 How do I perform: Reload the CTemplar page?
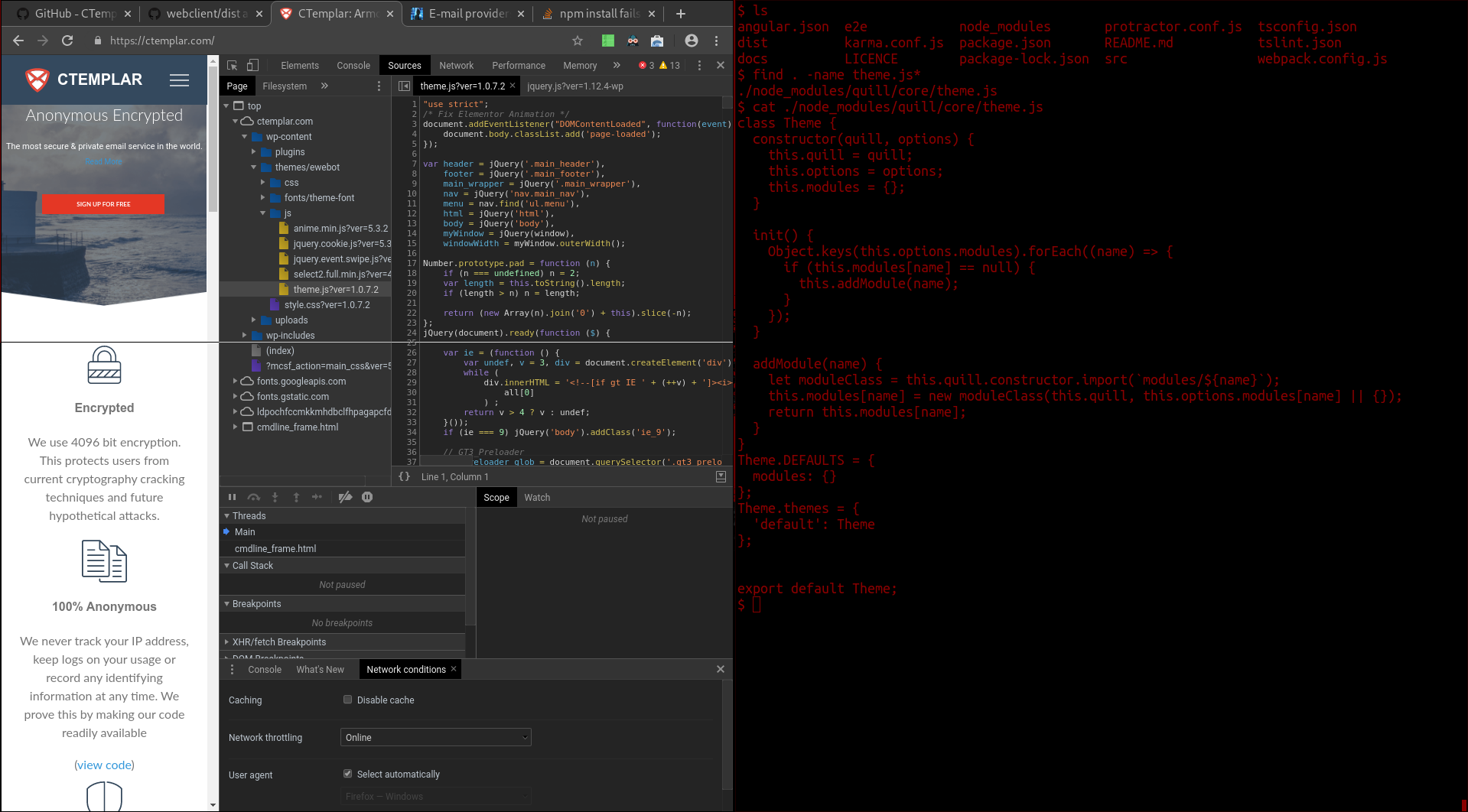click(67, 41)
